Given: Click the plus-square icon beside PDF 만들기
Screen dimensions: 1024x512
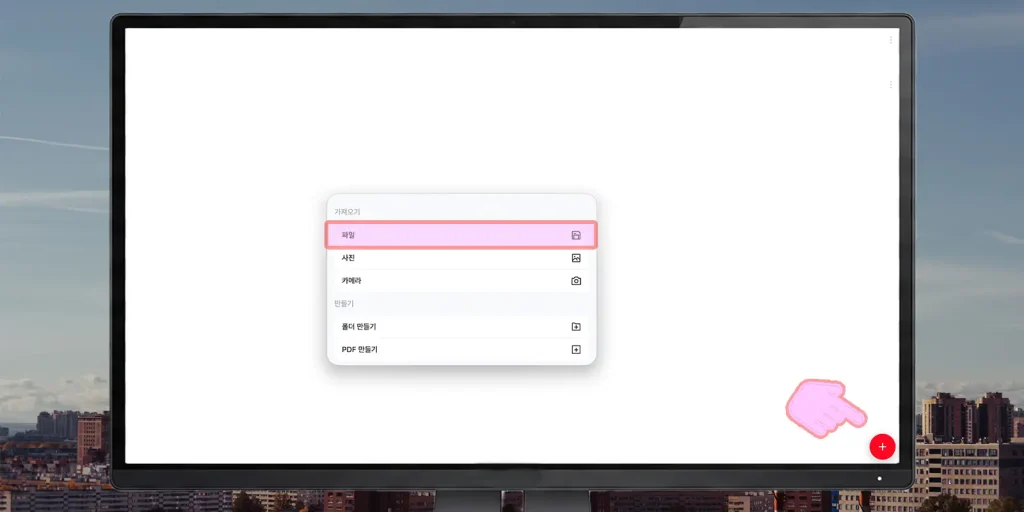Looking at the screenshot, I should [x=576, y=349].
